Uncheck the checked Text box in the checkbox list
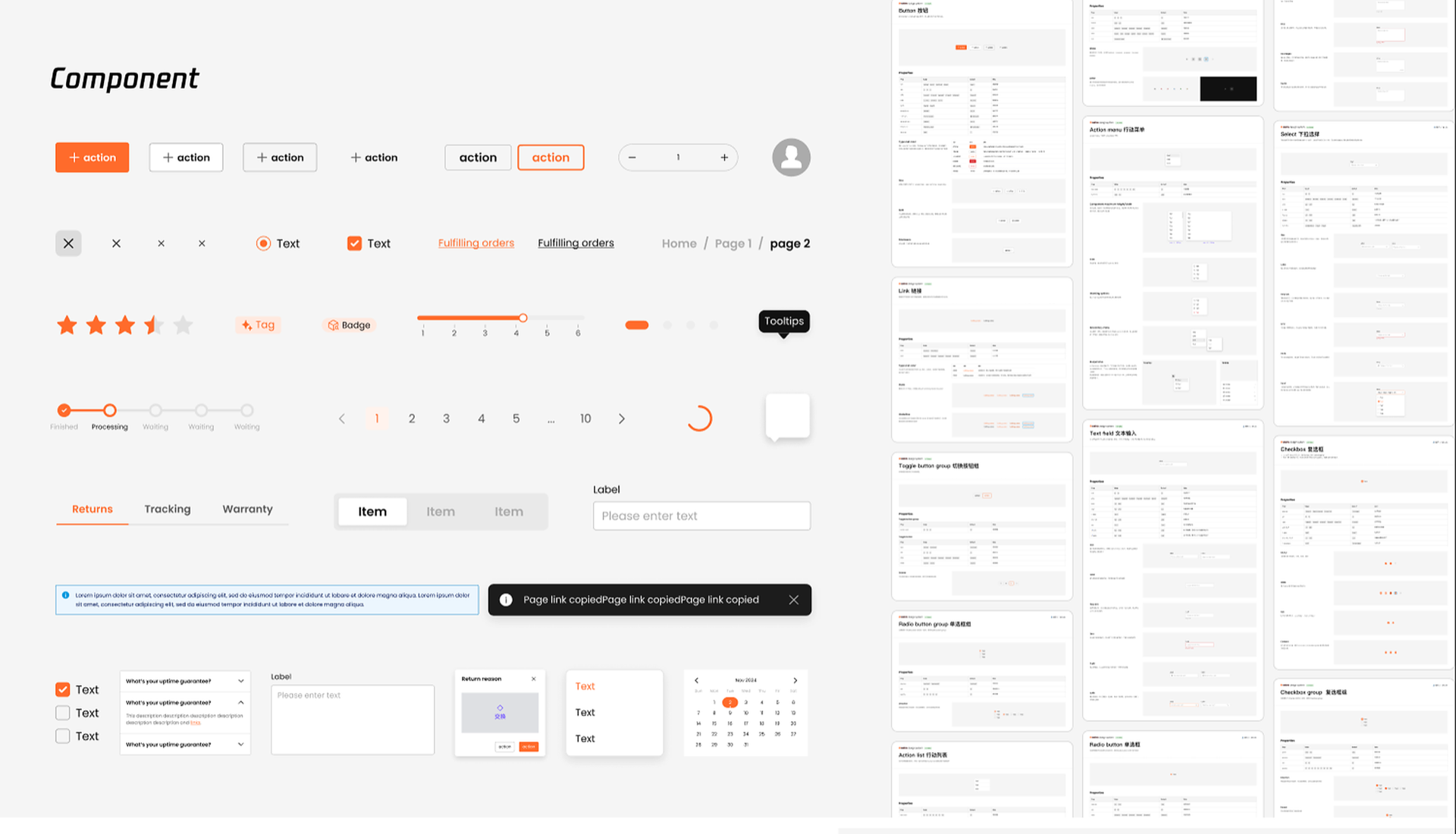This screenshot has height=834, width=1456. (63, 689)
